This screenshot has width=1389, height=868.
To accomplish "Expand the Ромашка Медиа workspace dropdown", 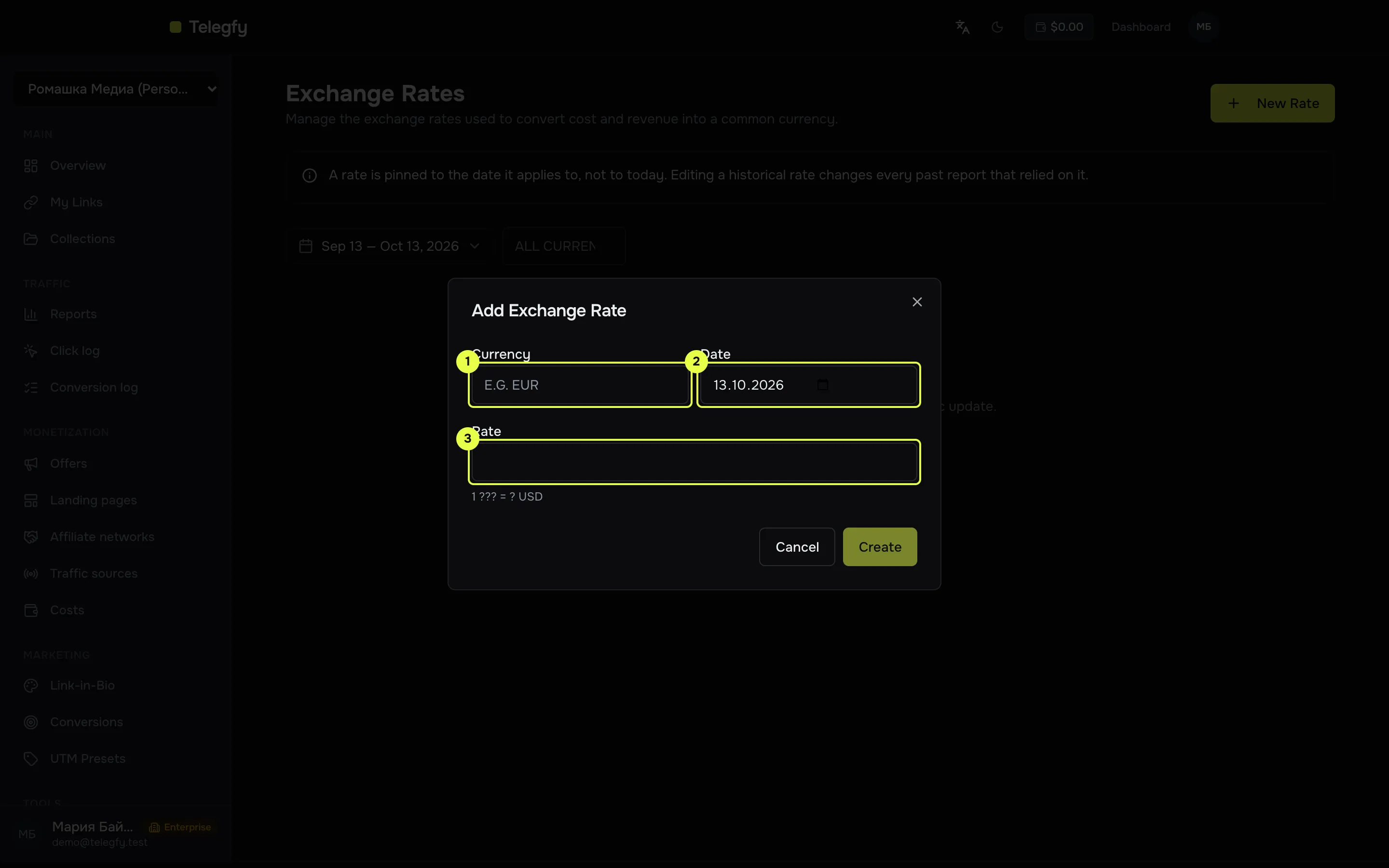I will pos(115,89).
